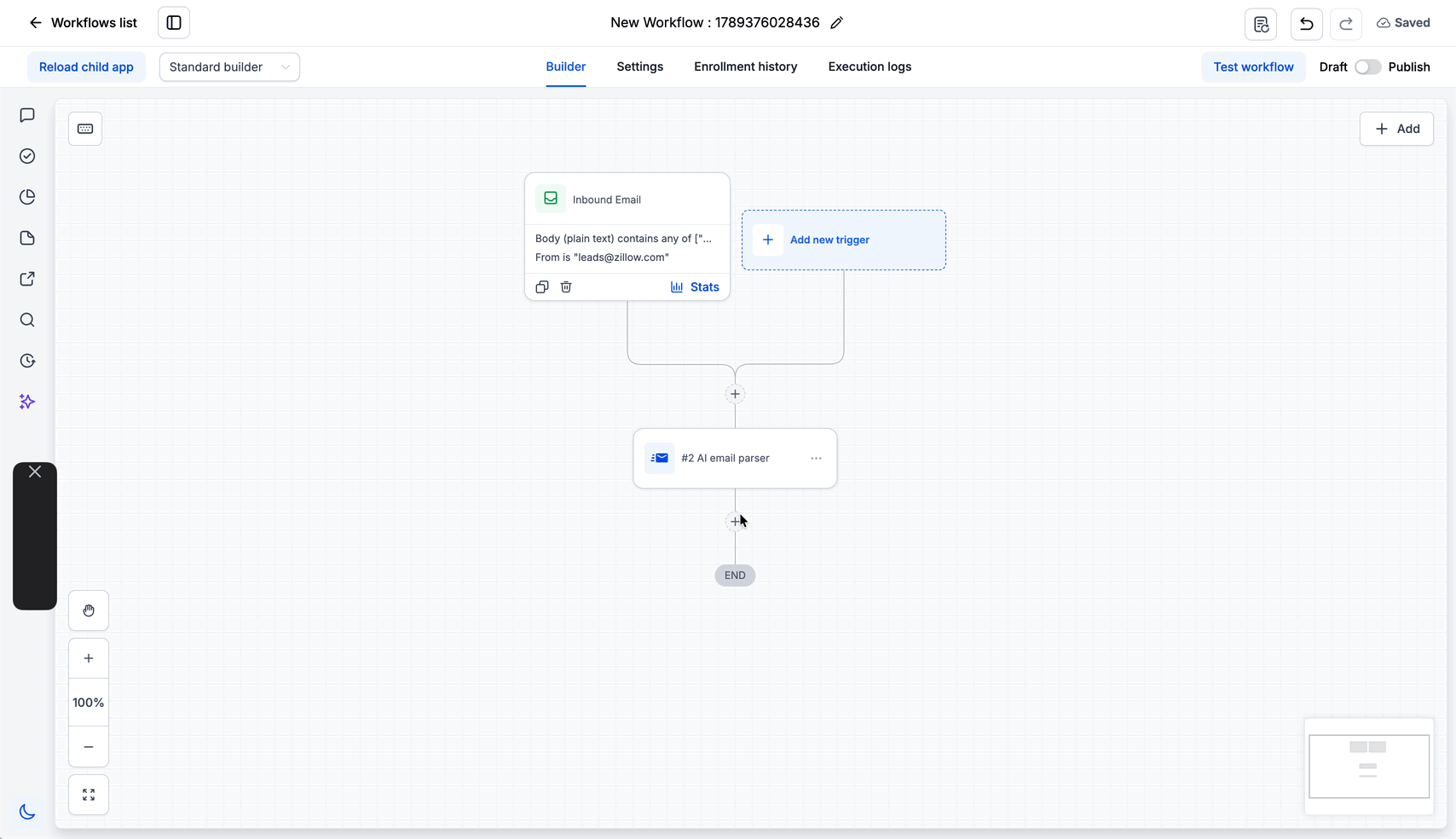Click the Test workflow button

pyautogui.click(x=1253, y=67)
